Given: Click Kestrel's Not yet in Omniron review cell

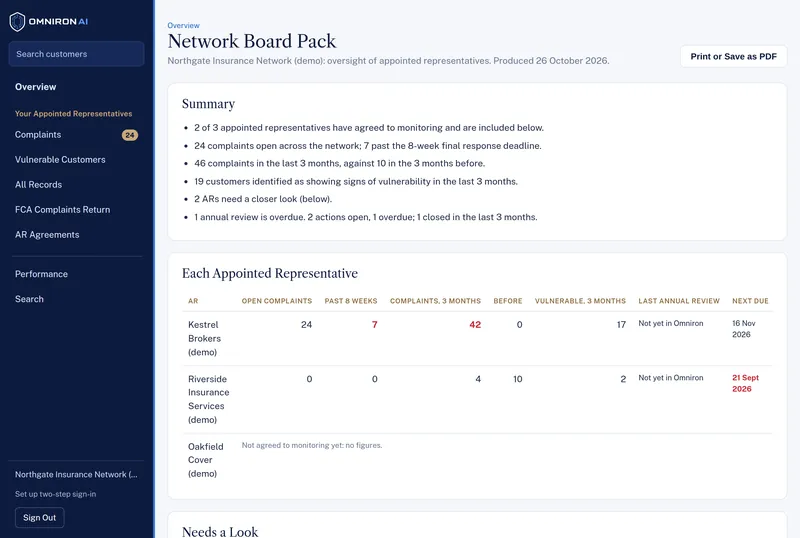Looking at the screenshot, I should coord(670,324).
